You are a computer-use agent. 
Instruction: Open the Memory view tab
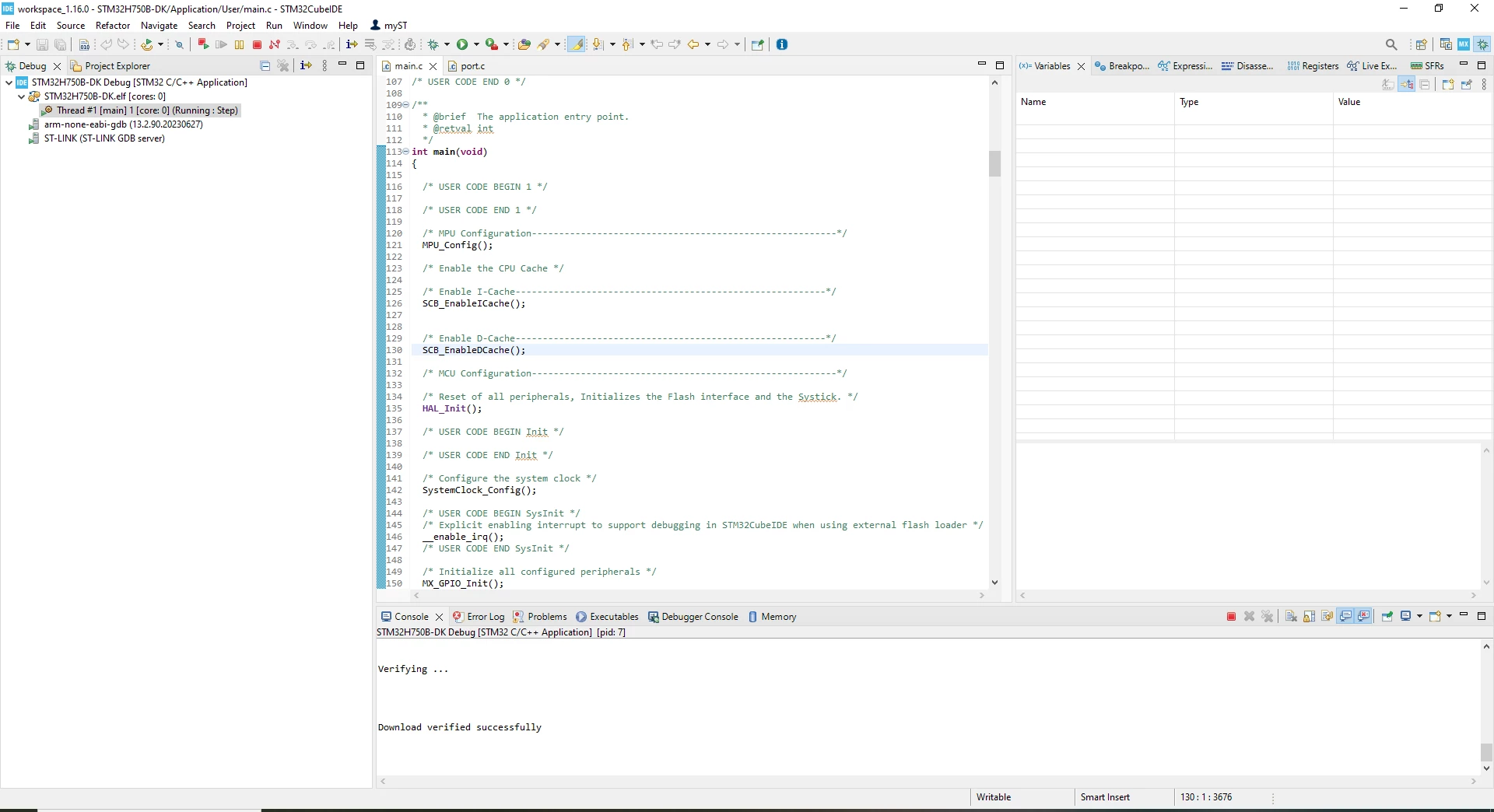coord(772,617)
